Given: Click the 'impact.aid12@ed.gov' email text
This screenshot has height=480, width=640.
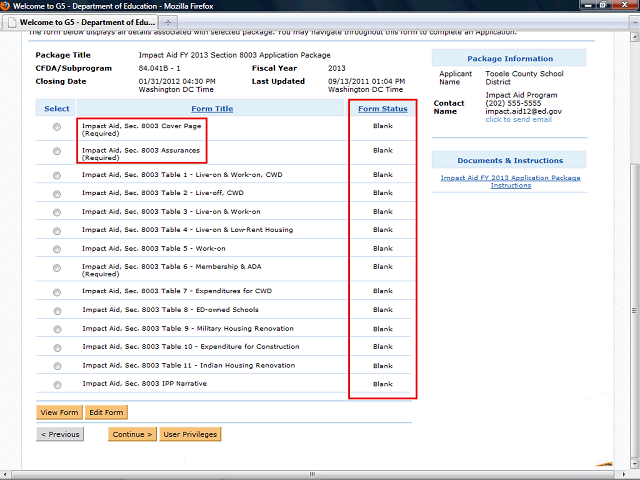Looking at the screenshot, I should 524,111.
